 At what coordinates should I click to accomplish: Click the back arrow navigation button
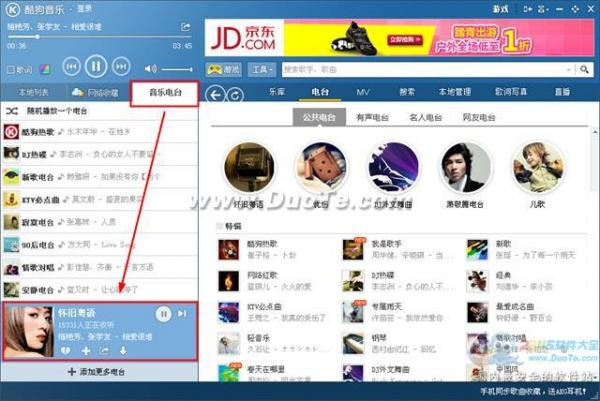pos(214,93)
